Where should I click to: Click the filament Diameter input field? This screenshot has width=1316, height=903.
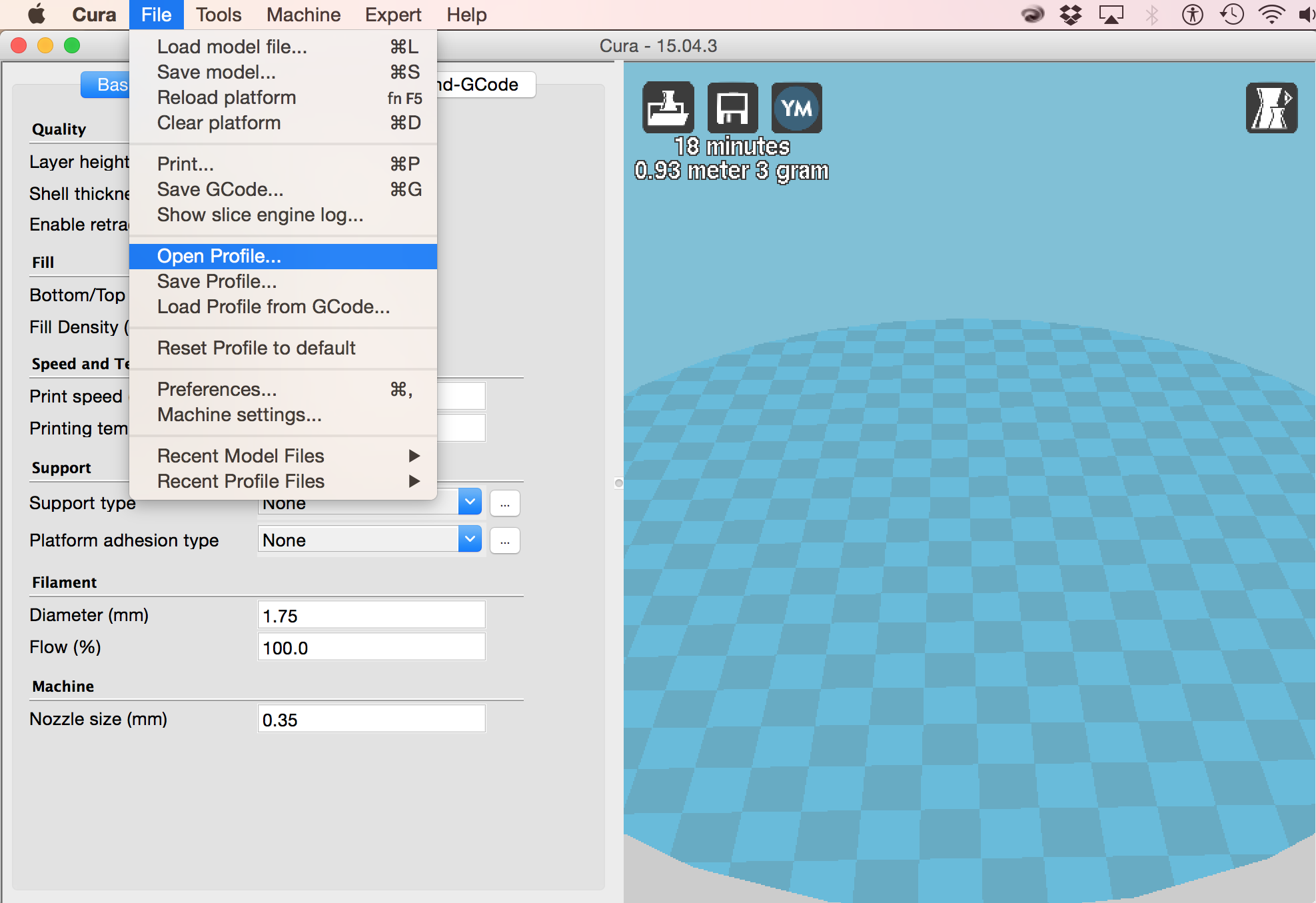pos(371,616)
